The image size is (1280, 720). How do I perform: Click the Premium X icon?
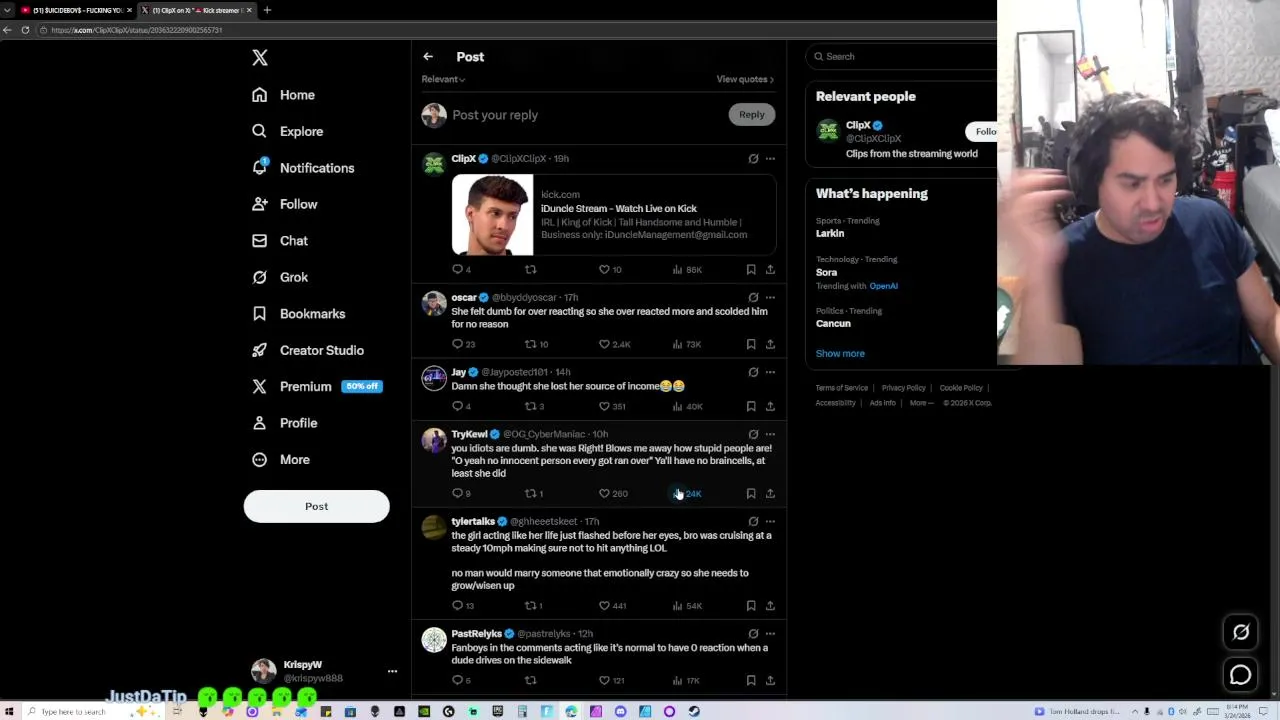pos(259,387)
